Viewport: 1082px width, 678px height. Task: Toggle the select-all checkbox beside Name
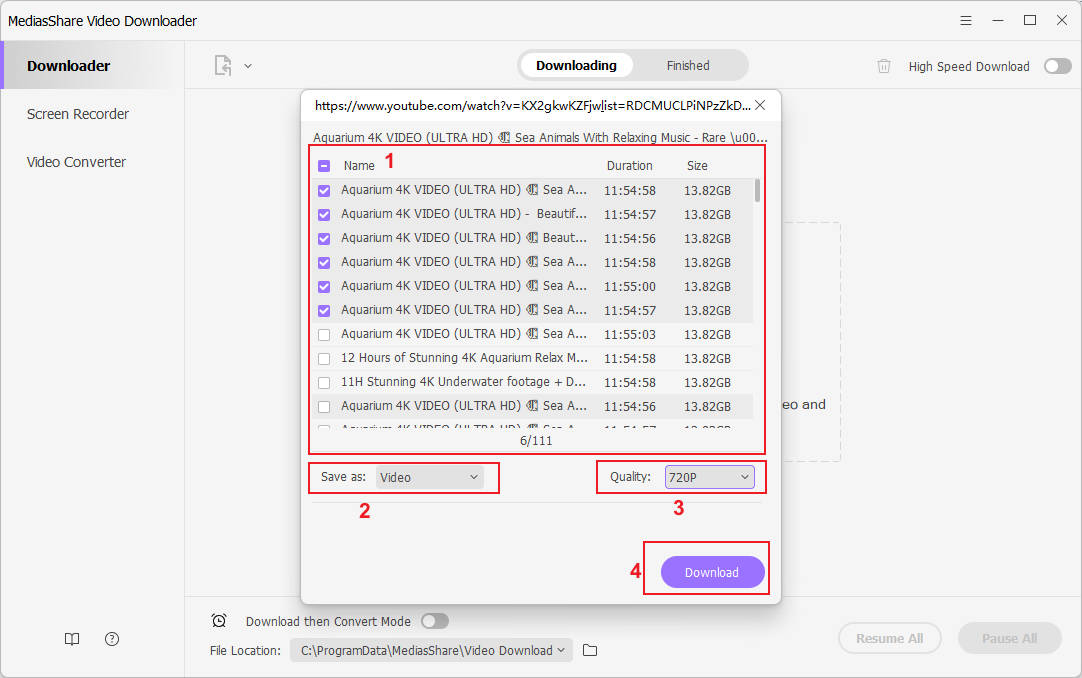coord(324,166)
